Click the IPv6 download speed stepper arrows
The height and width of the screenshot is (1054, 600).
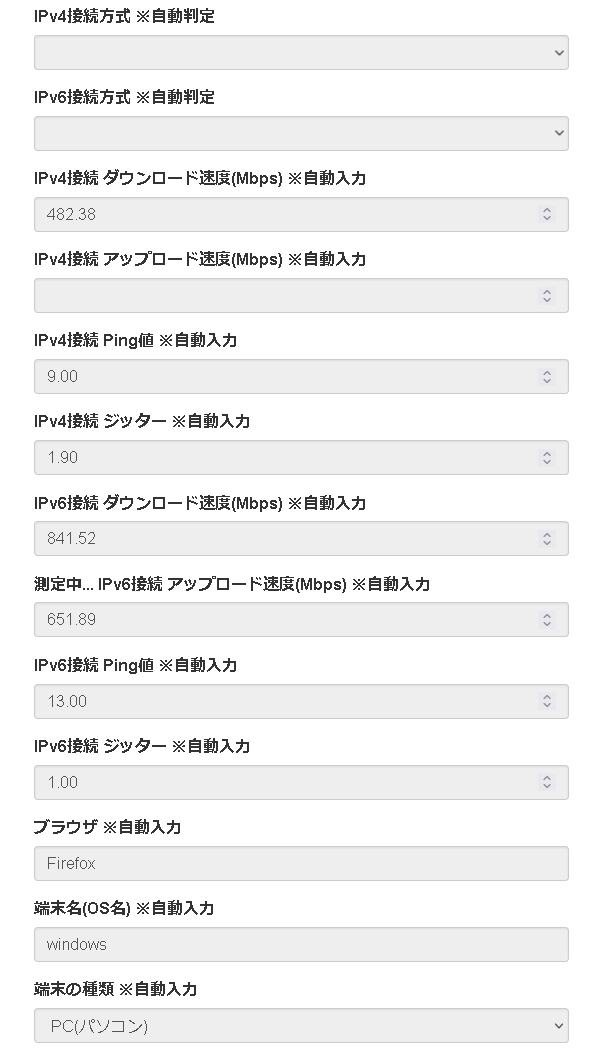547,539
